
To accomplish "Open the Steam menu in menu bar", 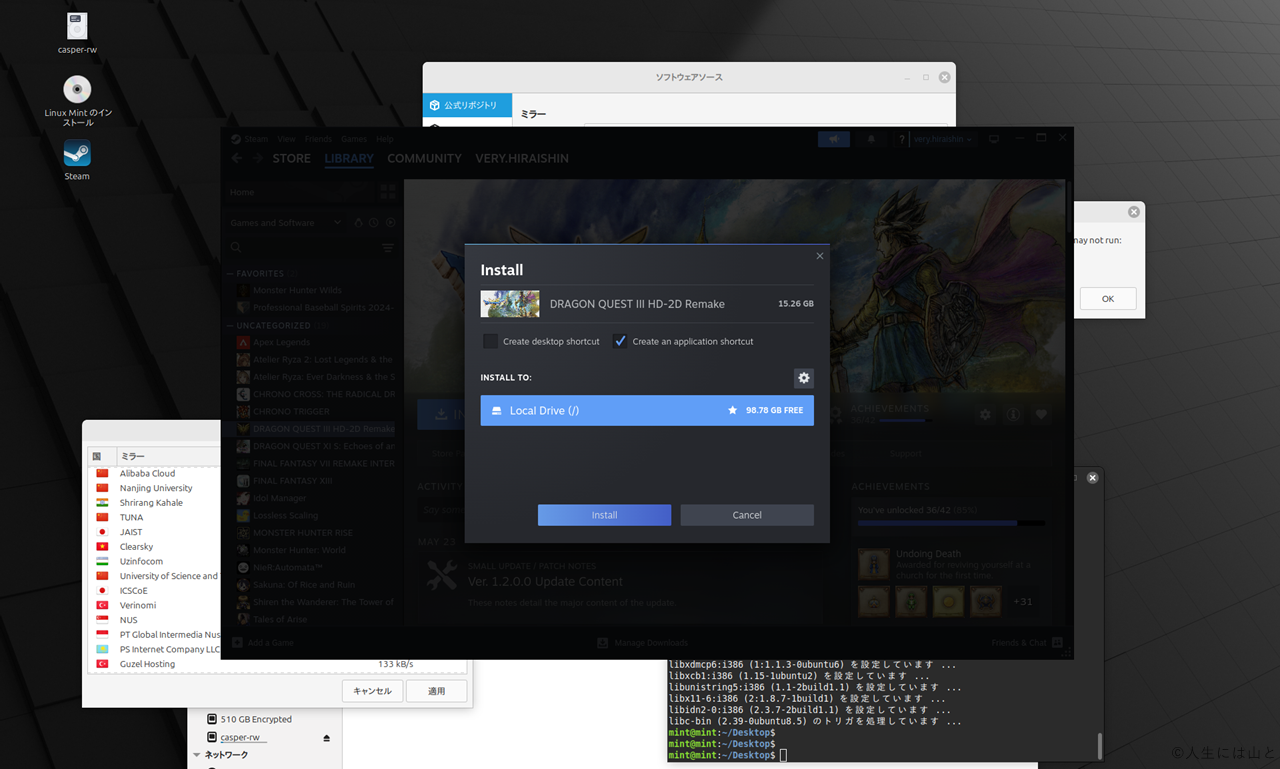I will [256, 139].
